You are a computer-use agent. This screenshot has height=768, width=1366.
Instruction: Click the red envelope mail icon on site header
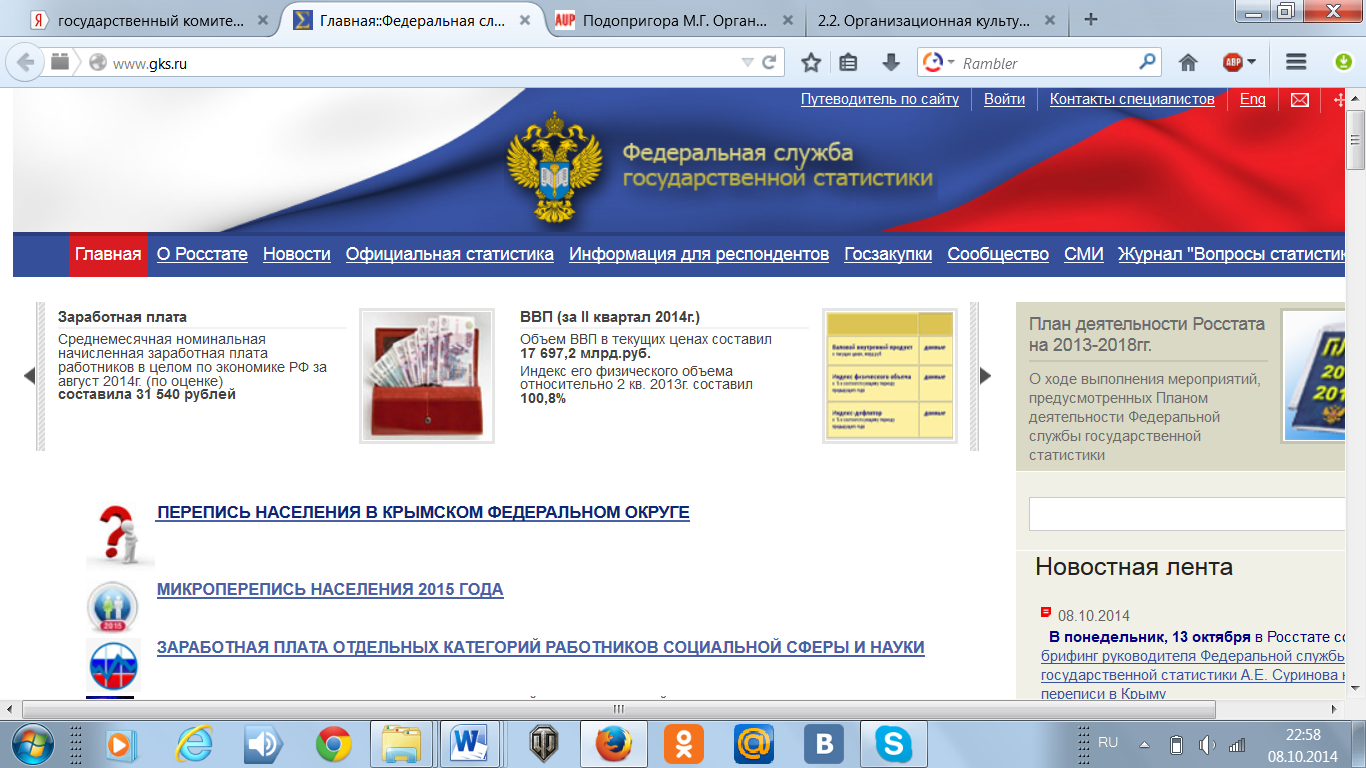pyautogui.click(x=1299, y=100)
